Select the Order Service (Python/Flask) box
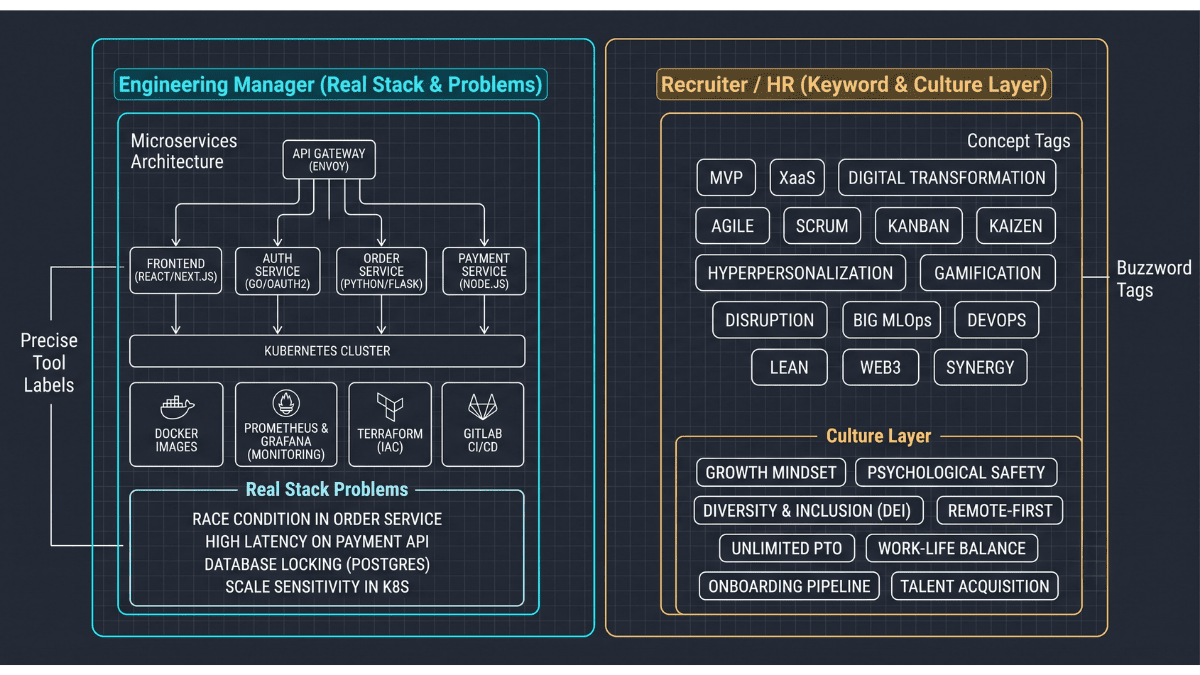This screenshot has width=1200, height=675. click(x=381, y=270)
